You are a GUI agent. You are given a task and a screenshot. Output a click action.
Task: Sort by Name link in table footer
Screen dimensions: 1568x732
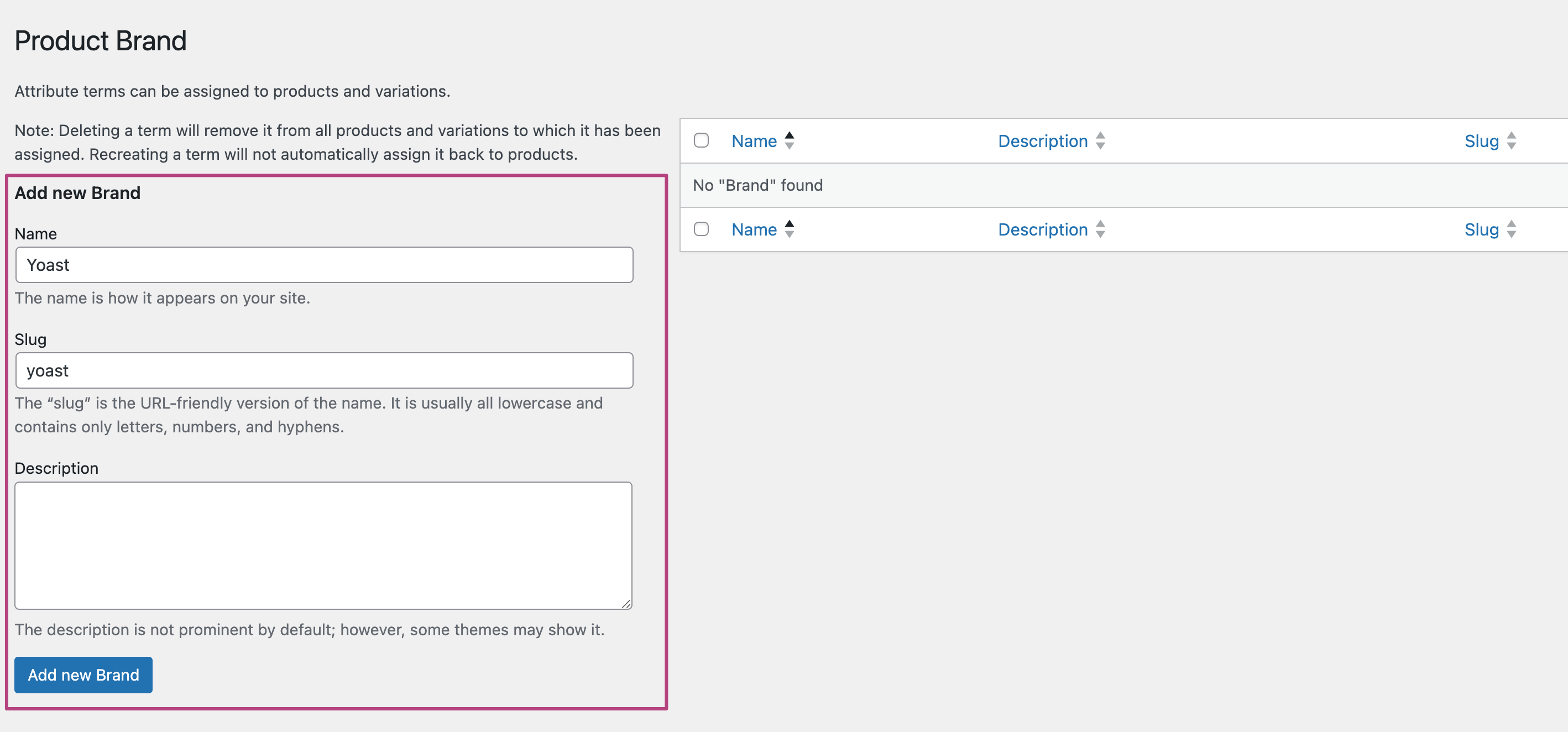(754, 229)
